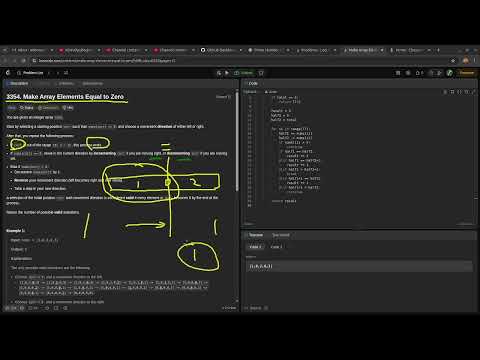
Task: Click the reset code icon in editor toolbar
Action: [x=467, y=92]
